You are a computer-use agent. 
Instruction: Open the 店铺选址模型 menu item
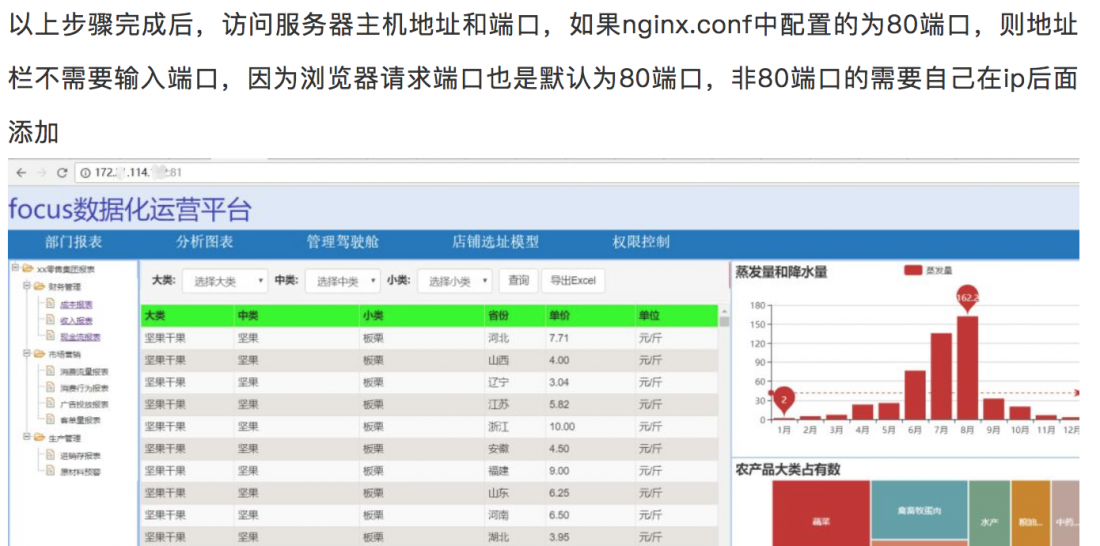click(495, 242)
